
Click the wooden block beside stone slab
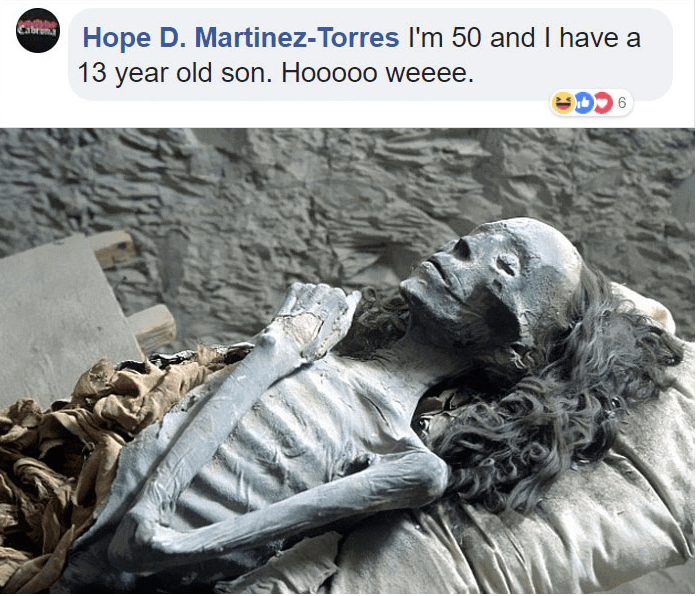(x=152, y=328)
